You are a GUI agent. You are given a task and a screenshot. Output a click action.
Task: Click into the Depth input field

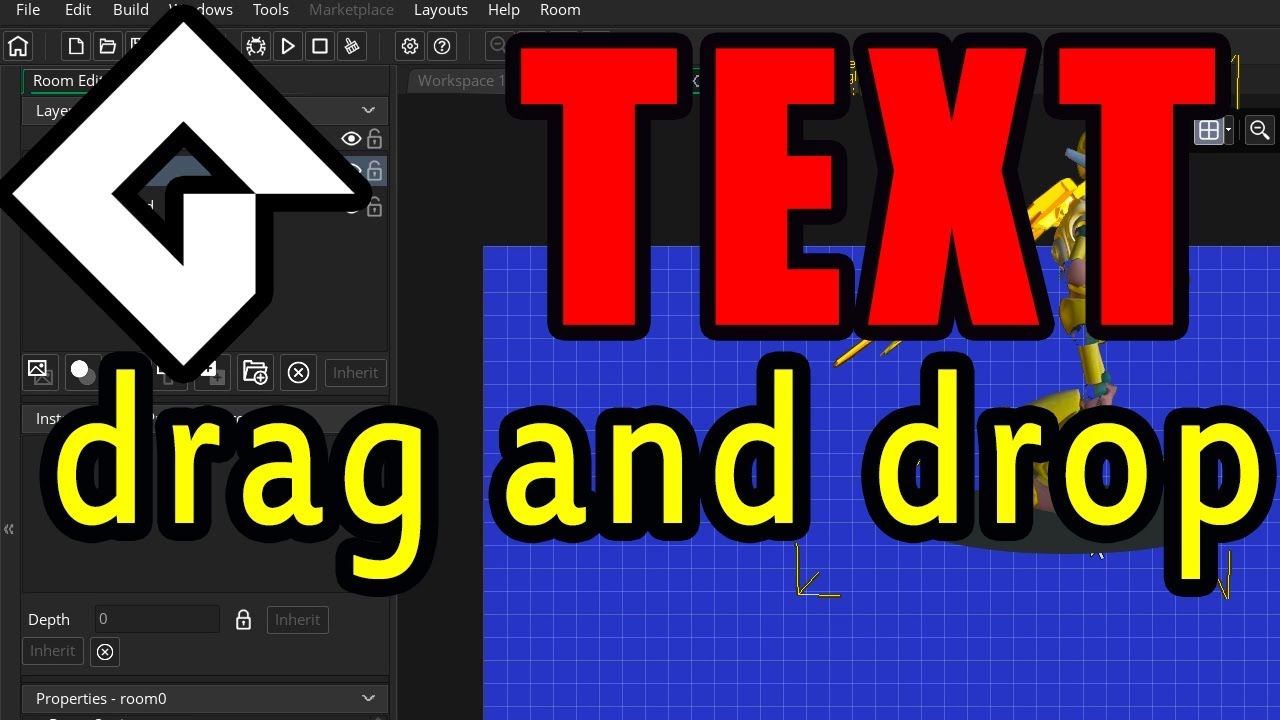pos(157,619)
